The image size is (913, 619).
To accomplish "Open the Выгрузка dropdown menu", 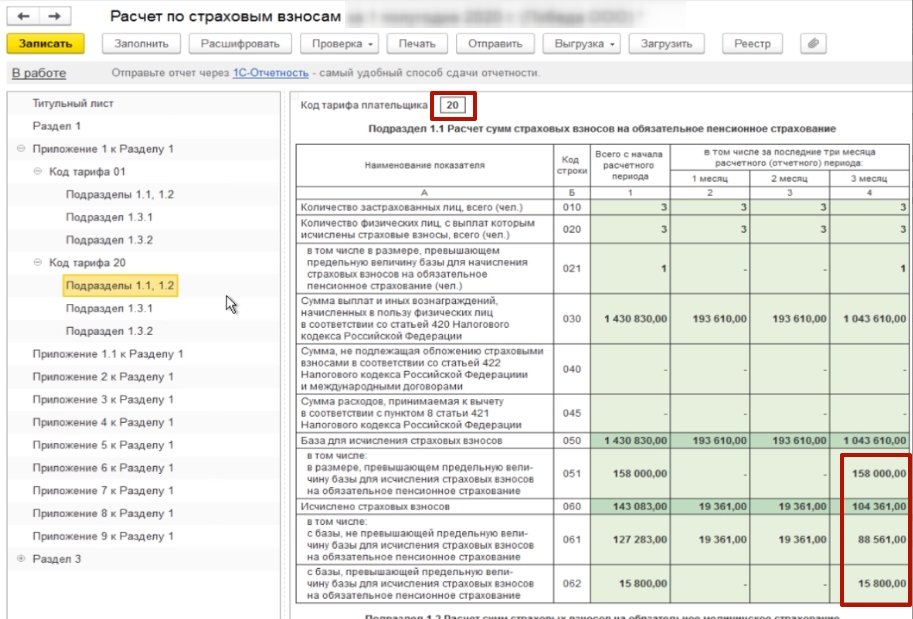I will click(582, 44).
